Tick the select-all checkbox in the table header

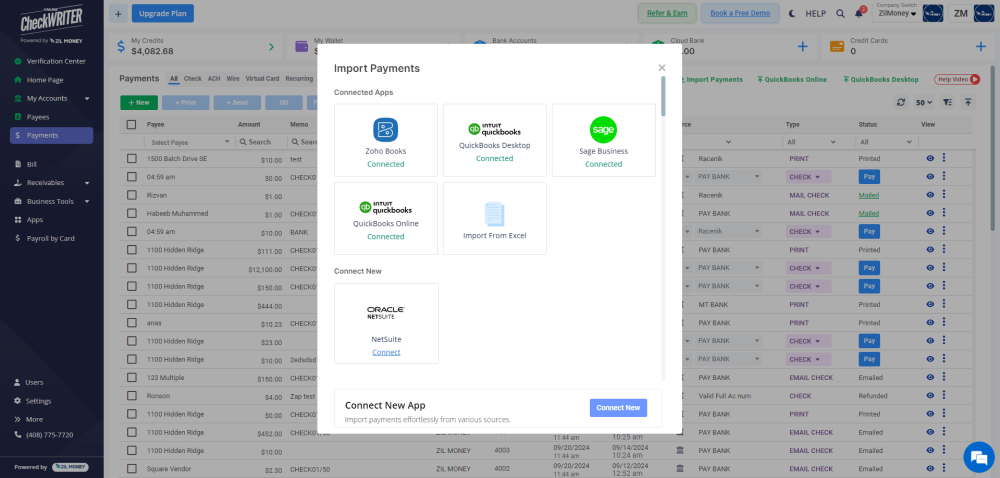pyautogui.click(x=131, y=125)
